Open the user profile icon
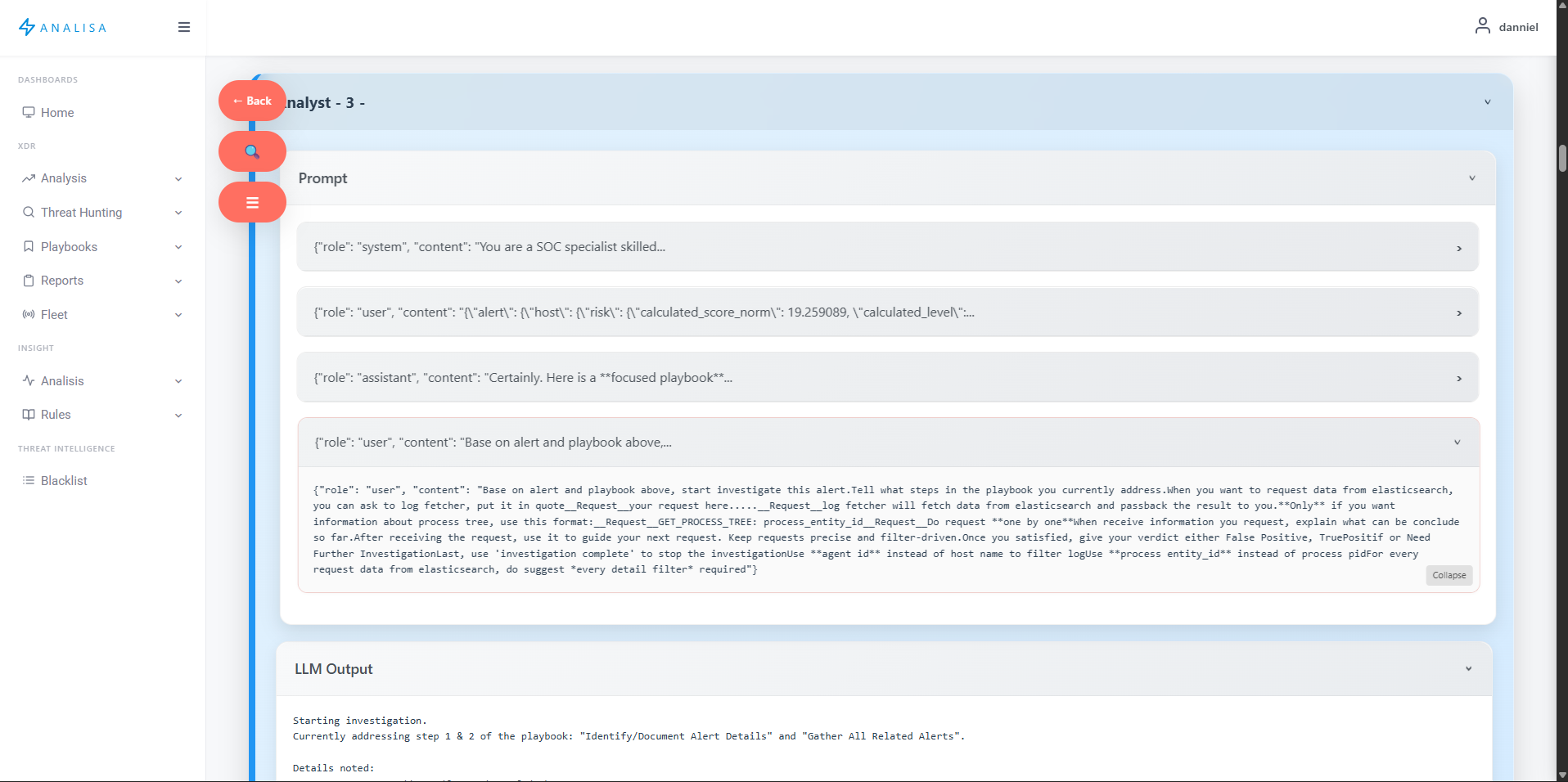This screenshot has height=782, width=1568. [x=1482, y=26]
